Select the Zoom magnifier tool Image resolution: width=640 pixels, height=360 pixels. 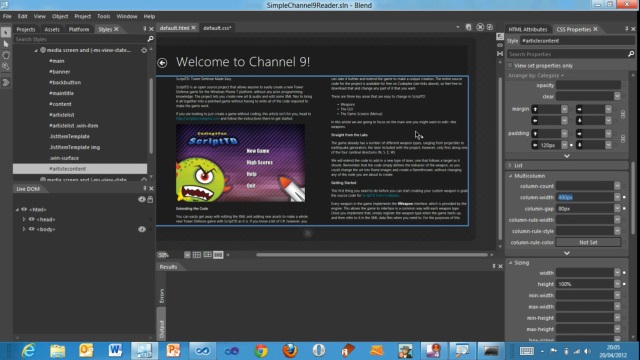[x=6, y=66]
